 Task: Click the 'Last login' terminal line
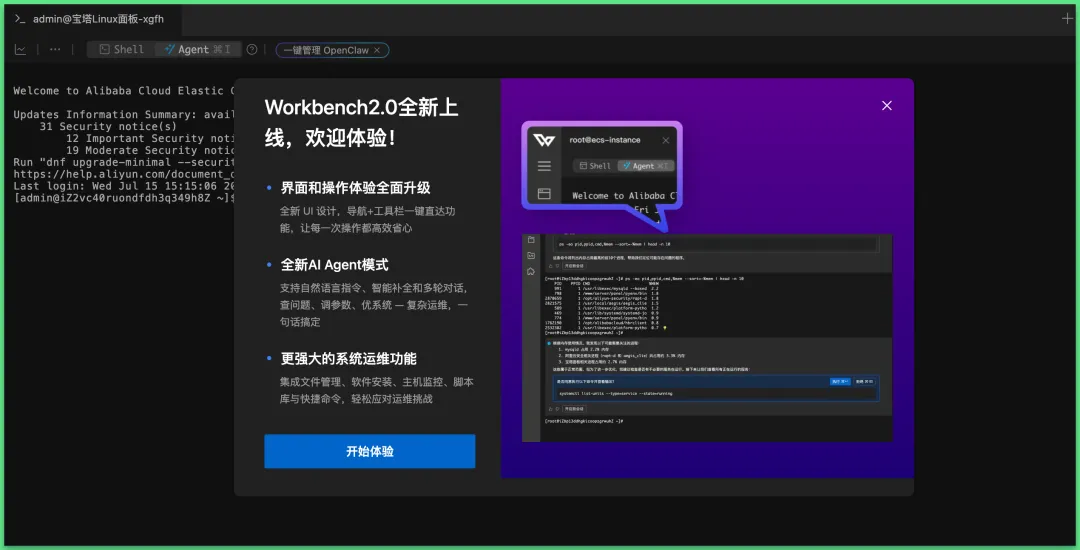(x=123, y=186)
